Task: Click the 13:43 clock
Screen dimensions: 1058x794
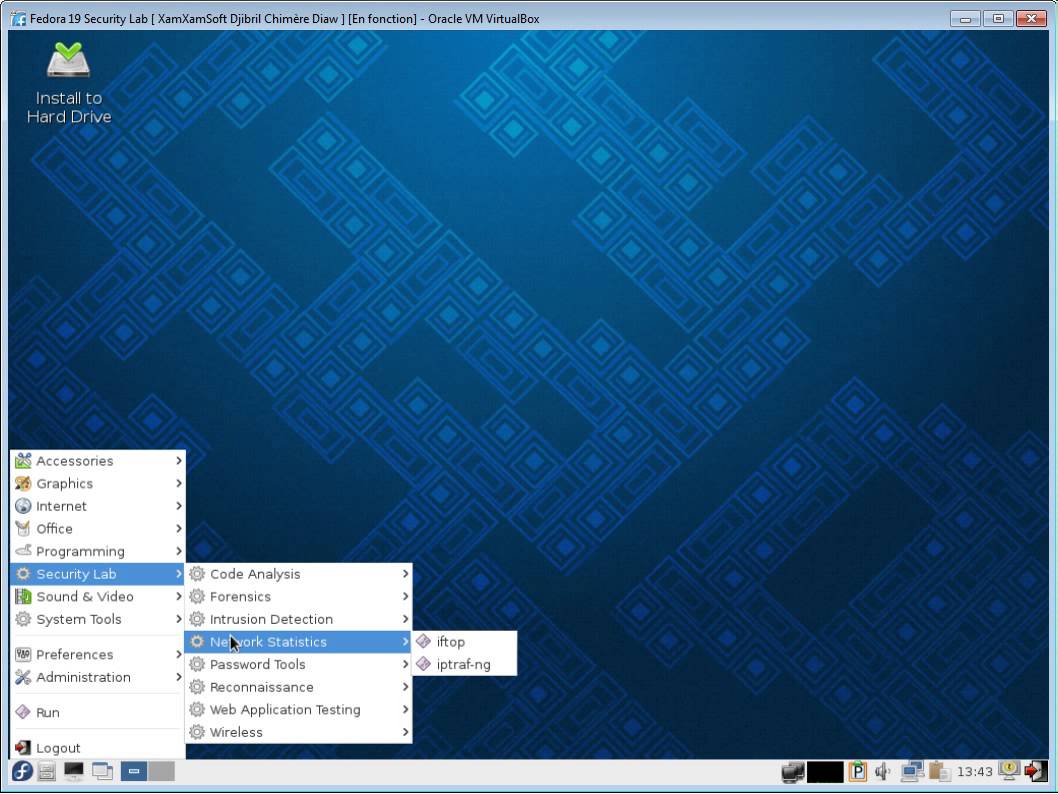Action: click(x=974, y=772)
